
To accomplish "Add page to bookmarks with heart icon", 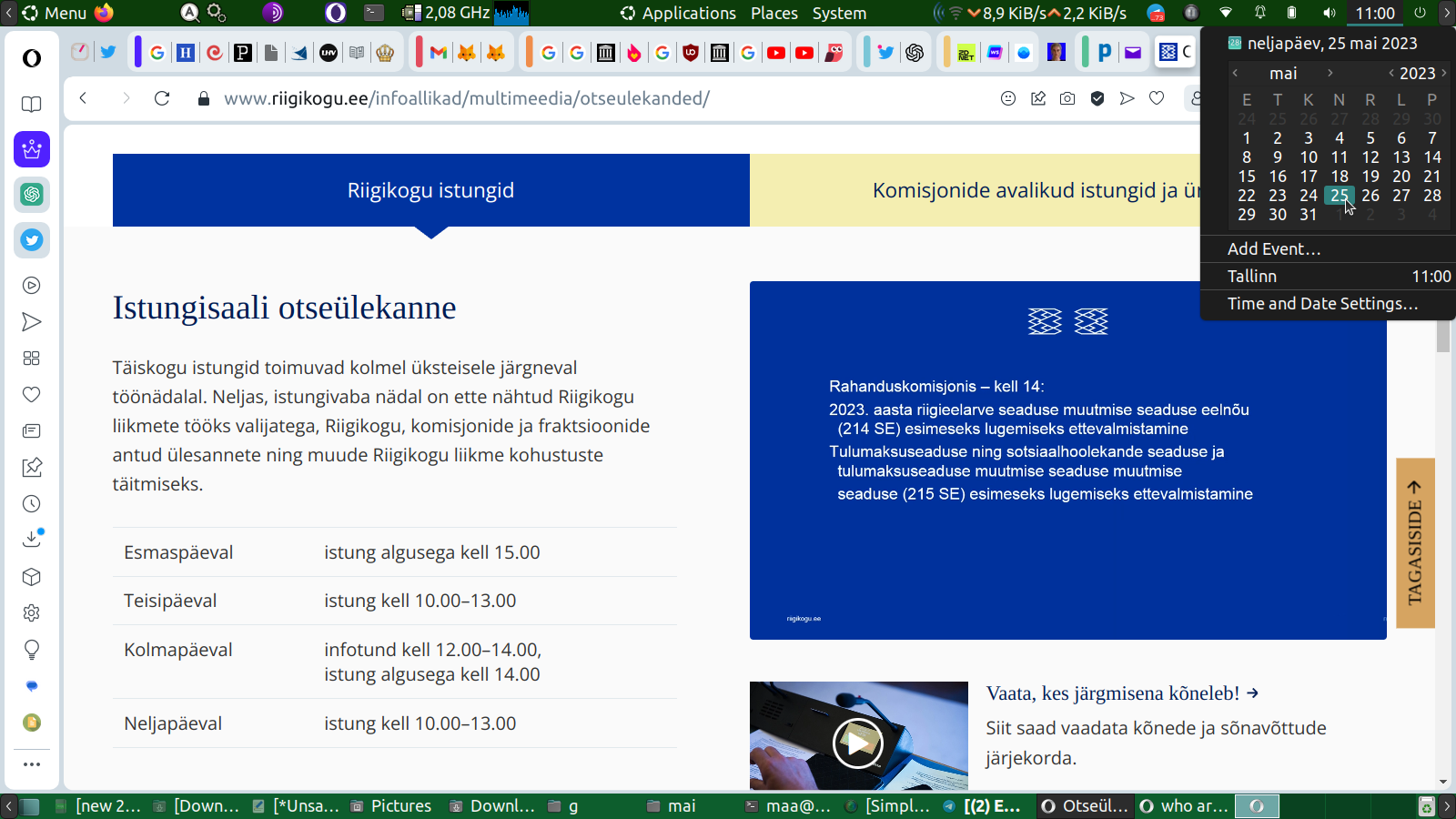I will tap(1157, 98).
